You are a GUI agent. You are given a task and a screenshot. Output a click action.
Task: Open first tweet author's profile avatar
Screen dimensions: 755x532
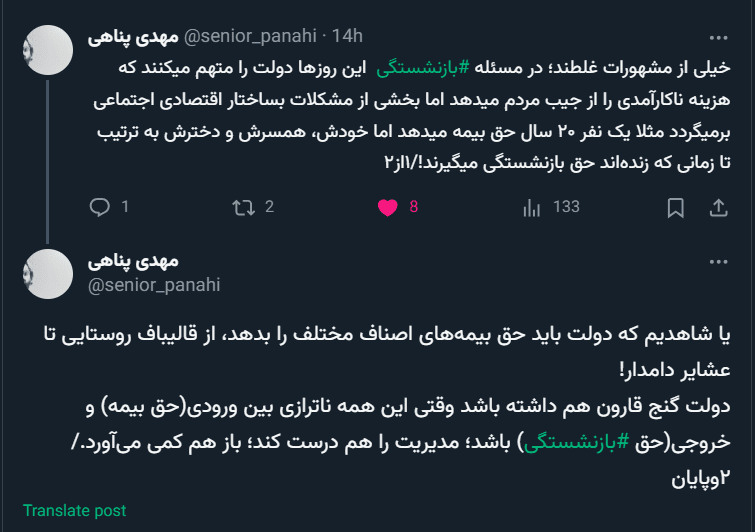(x=48, y=50)
